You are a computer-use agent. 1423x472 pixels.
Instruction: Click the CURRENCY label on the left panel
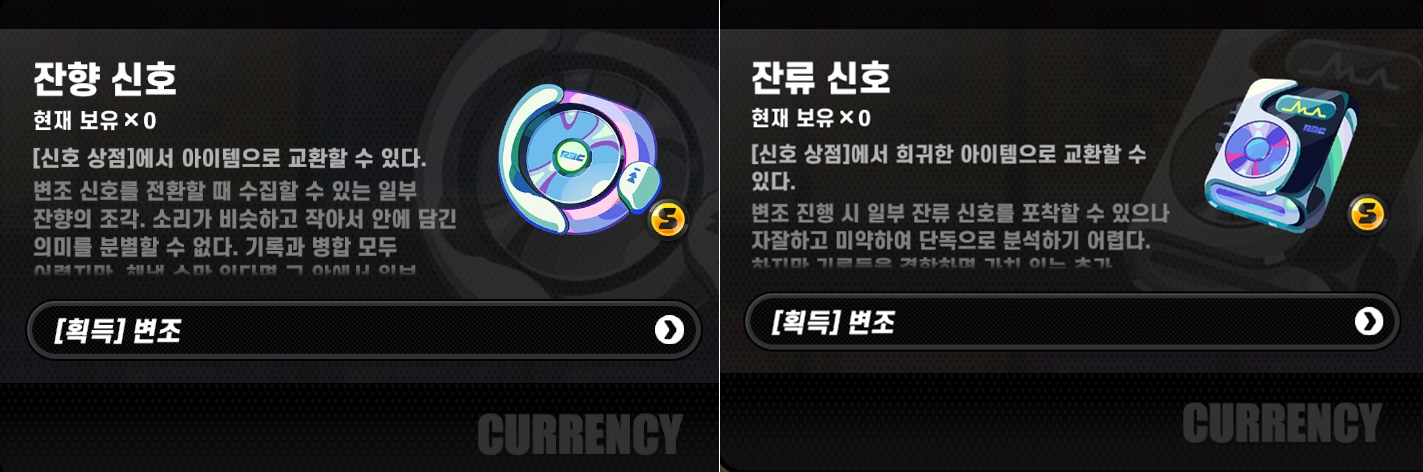pos(579,433)
